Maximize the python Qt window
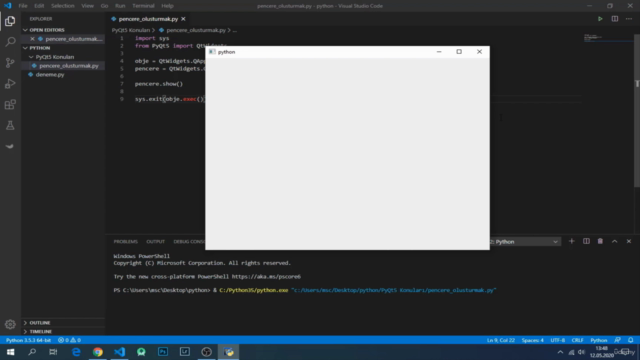Viewport: 640px width, 360px height. pos(459,52)
